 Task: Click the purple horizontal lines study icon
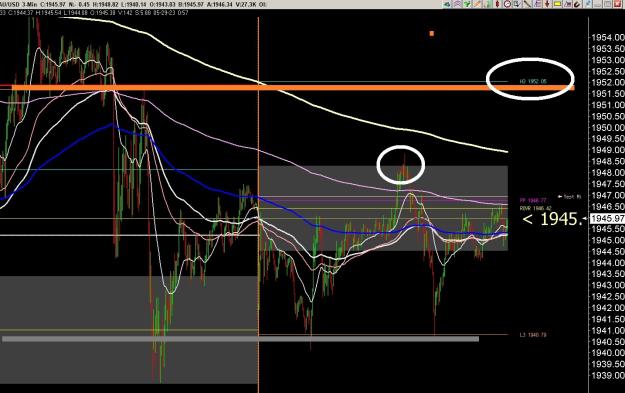click(537, 4)
